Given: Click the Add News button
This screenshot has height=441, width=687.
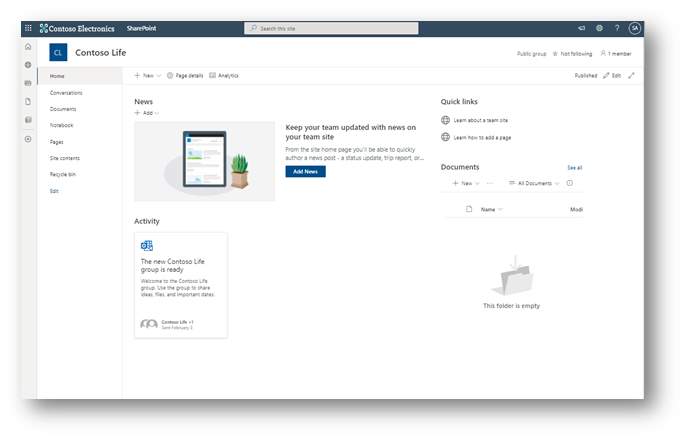Looking at the screenshot, I should pyautogui.click(x=305, y=172).
